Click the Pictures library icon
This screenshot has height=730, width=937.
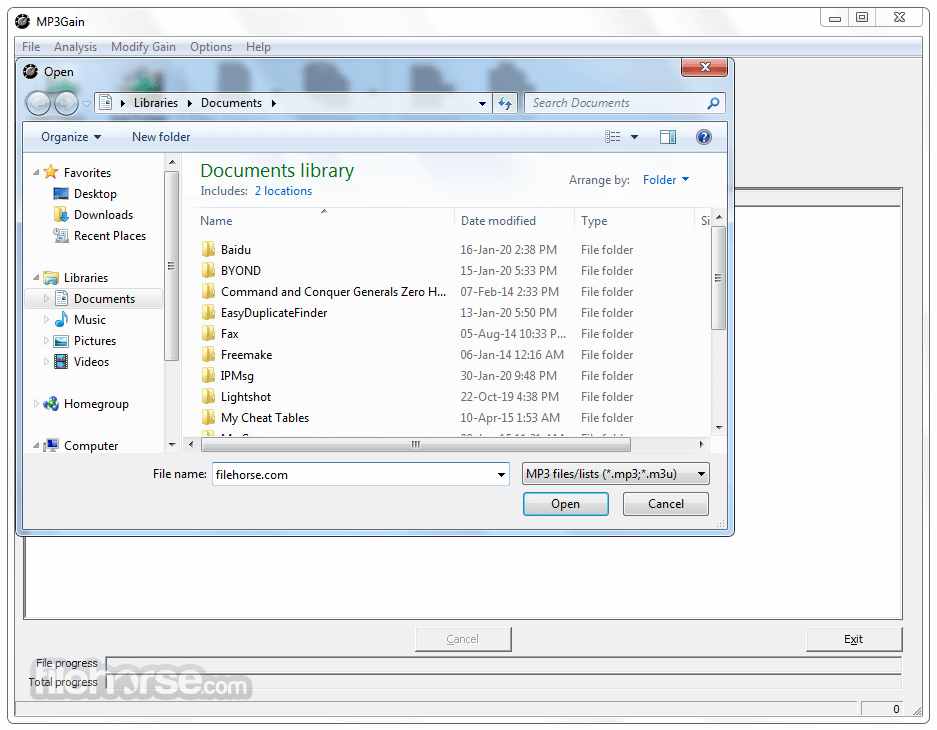point(61,341)
